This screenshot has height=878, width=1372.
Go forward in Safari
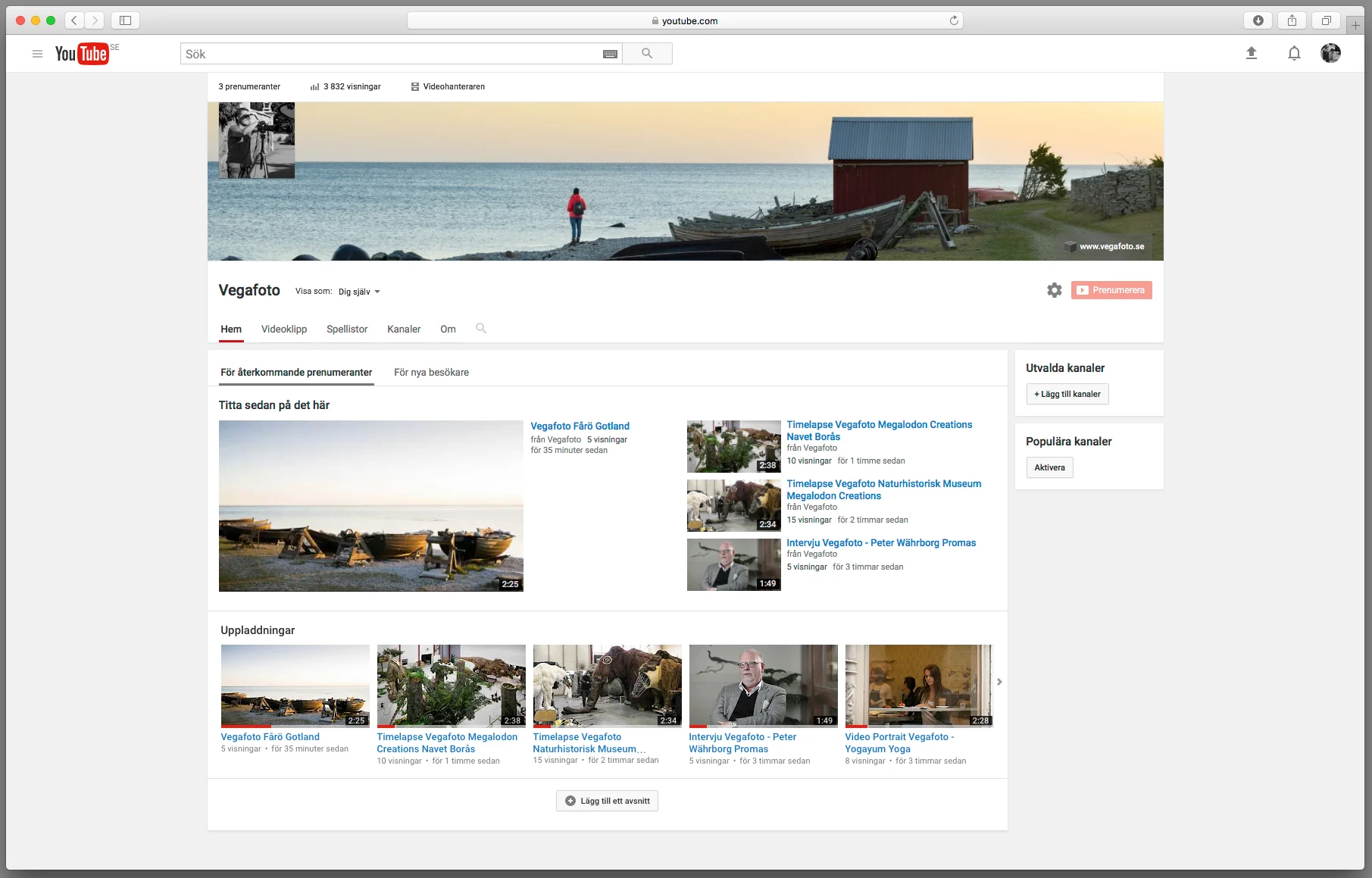click(x=95, y=20)
